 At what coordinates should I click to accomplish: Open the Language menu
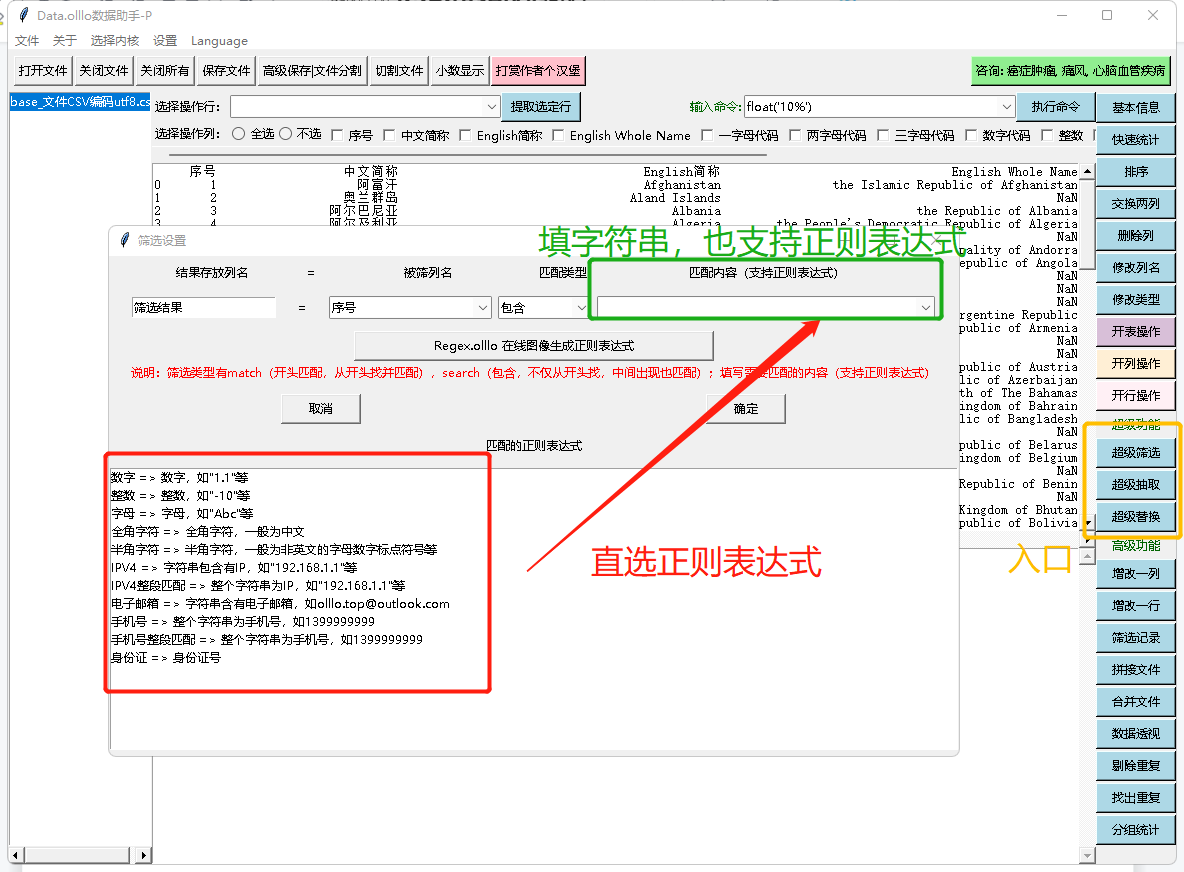(219, 41)
